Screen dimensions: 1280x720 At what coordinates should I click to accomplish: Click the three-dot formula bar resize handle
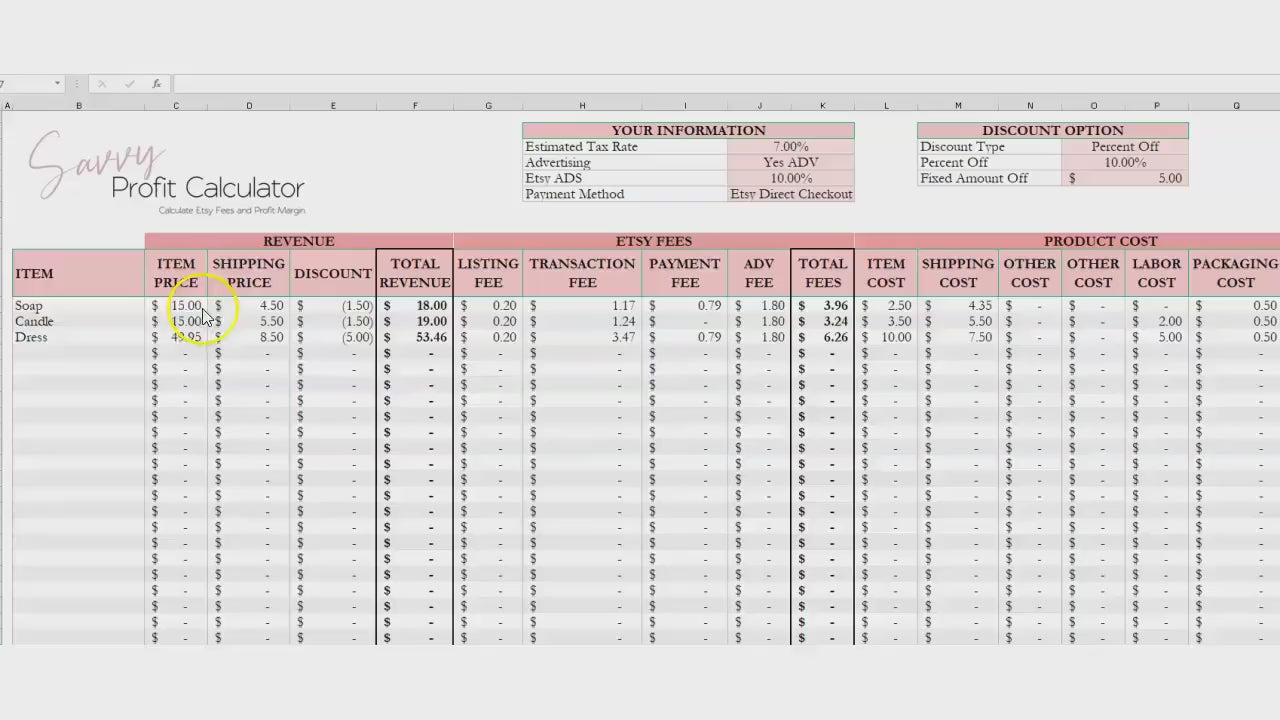click(x=78, y=84)
